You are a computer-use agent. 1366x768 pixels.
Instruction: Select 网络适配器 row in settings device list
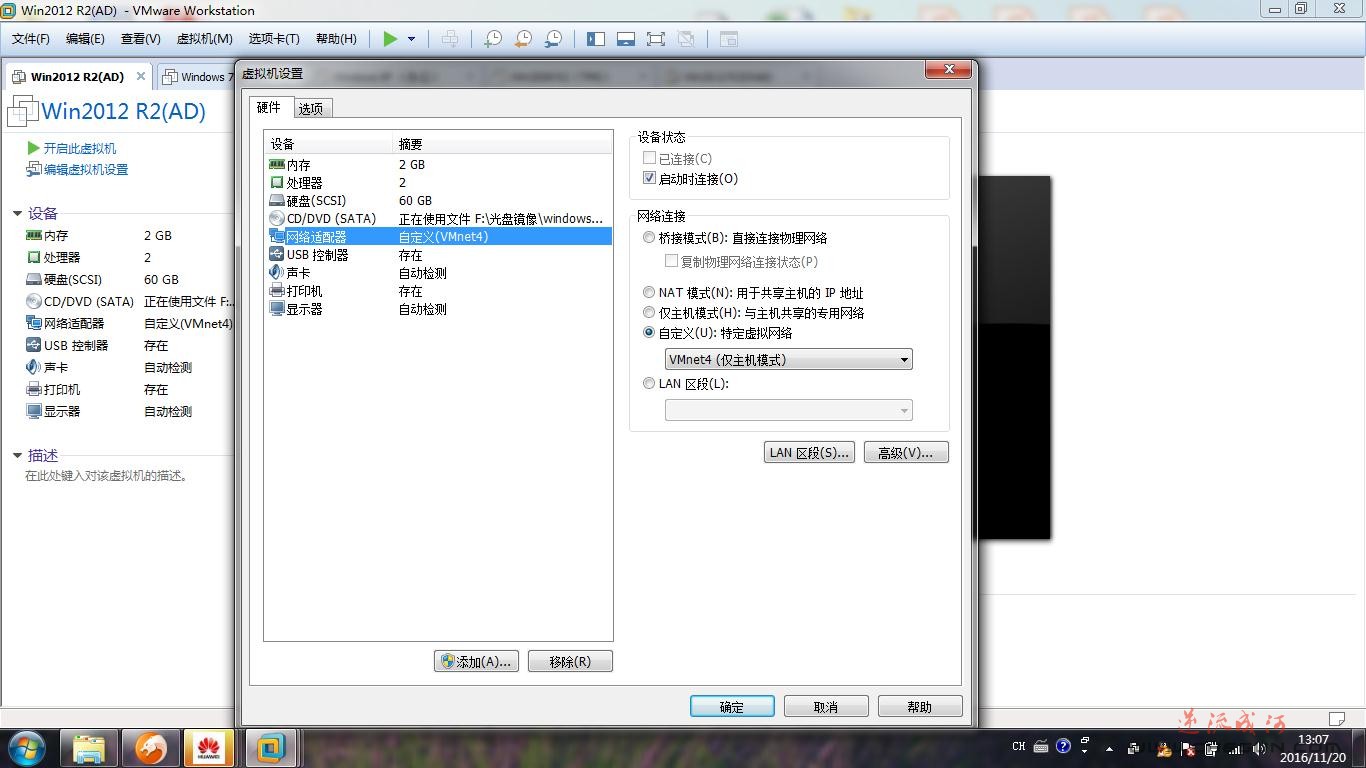click(438, 237)
